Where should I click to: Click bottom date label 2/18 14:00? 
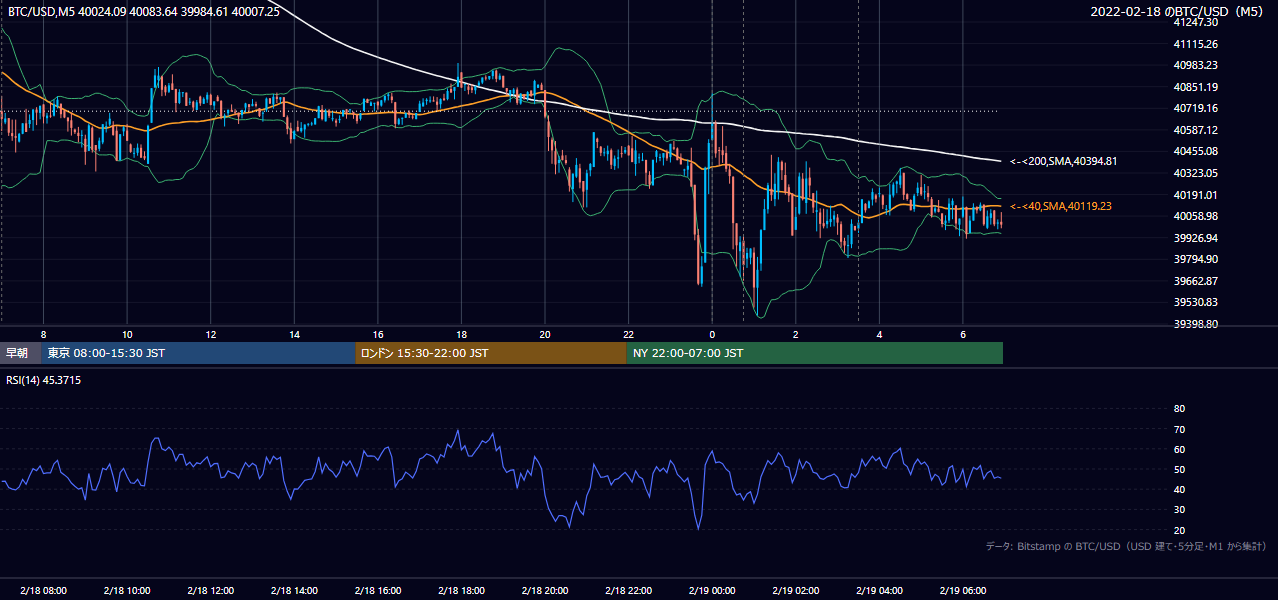[x=294, y=590]
